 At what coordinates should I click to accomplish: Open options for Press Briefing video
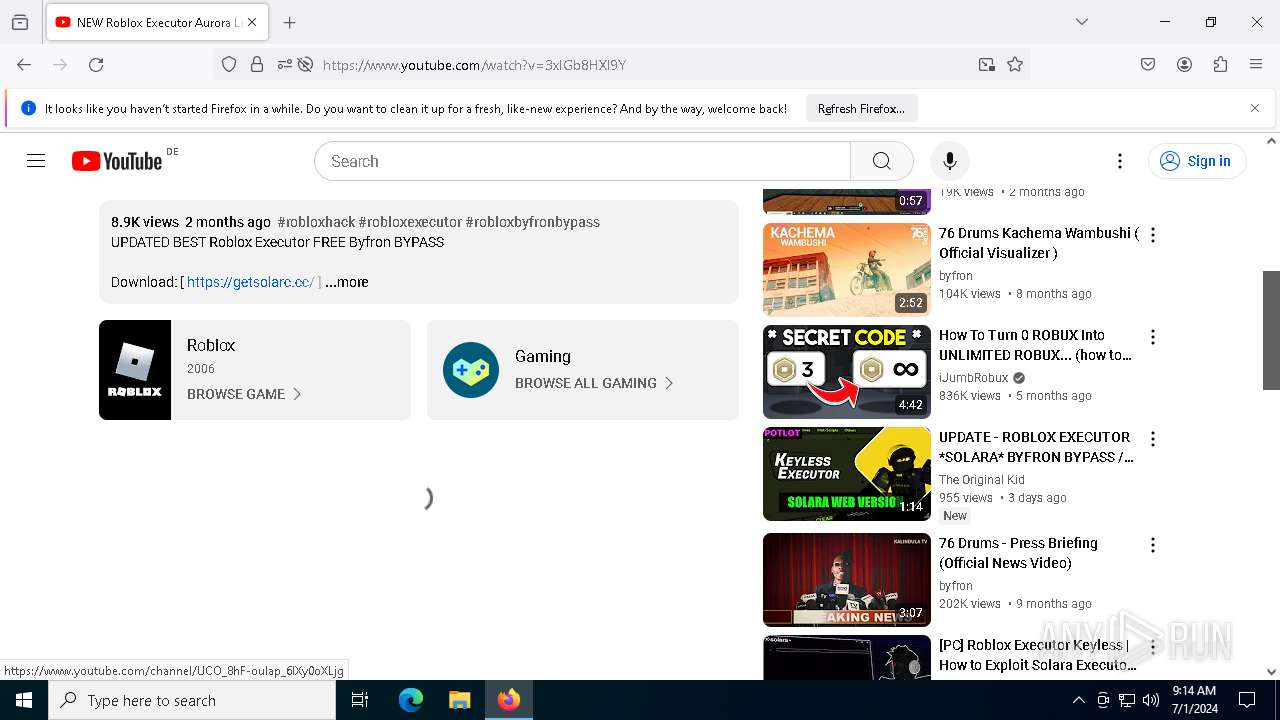coord(1153,545)
